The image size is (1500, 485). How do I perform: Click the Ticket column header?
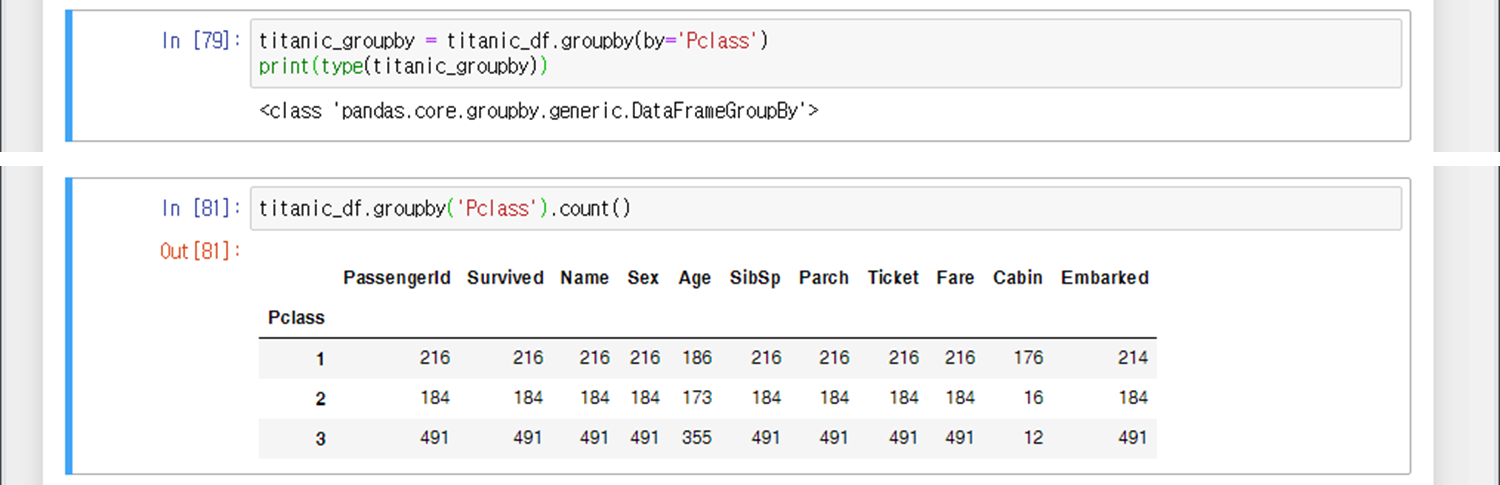click(893, 278)
